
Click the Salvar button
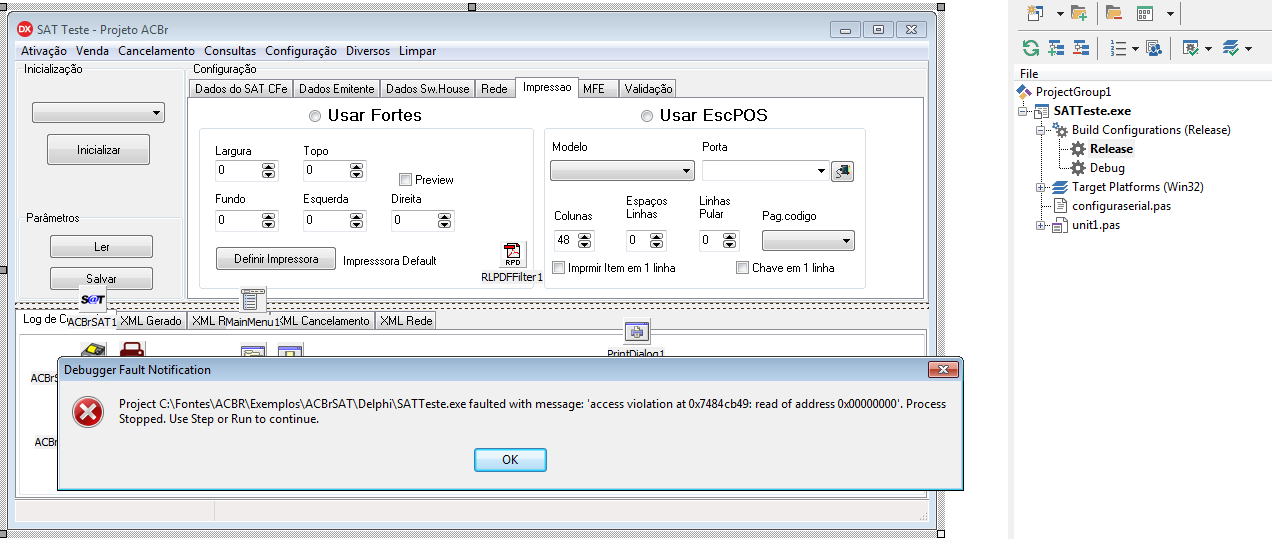[101, 279]
